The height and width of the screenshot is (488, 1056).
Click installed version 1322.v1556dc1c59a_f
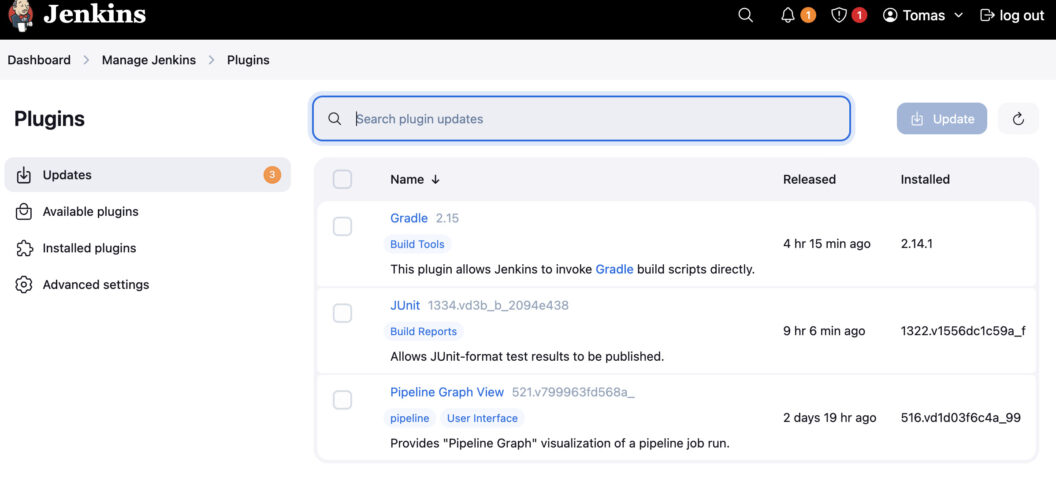coord(963,331)
